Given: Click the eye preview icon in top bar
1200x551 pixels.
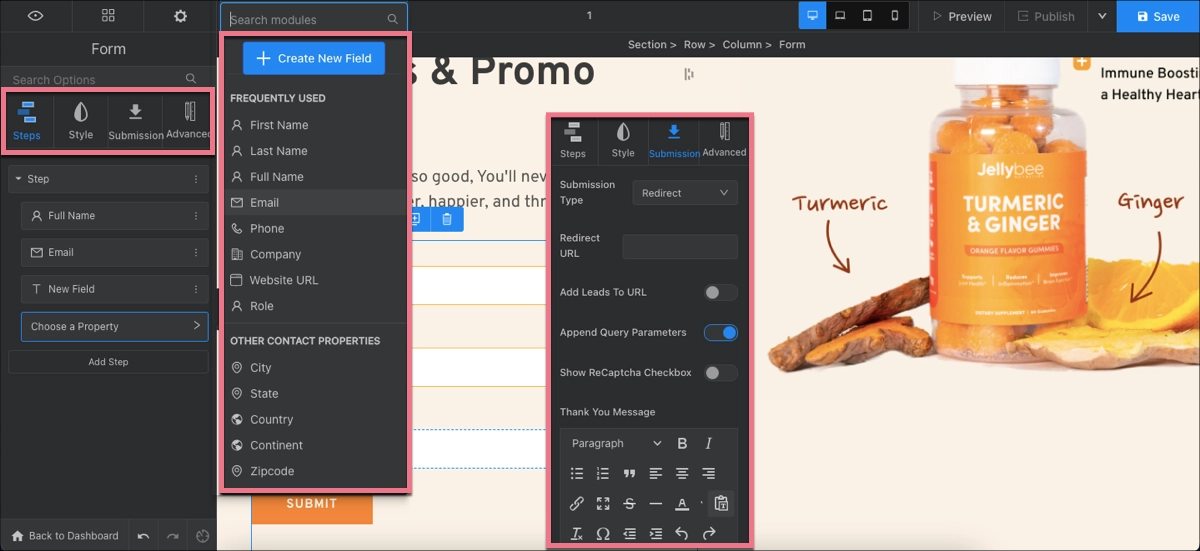Looking at the screenshot, I should (x=36, y=16).
